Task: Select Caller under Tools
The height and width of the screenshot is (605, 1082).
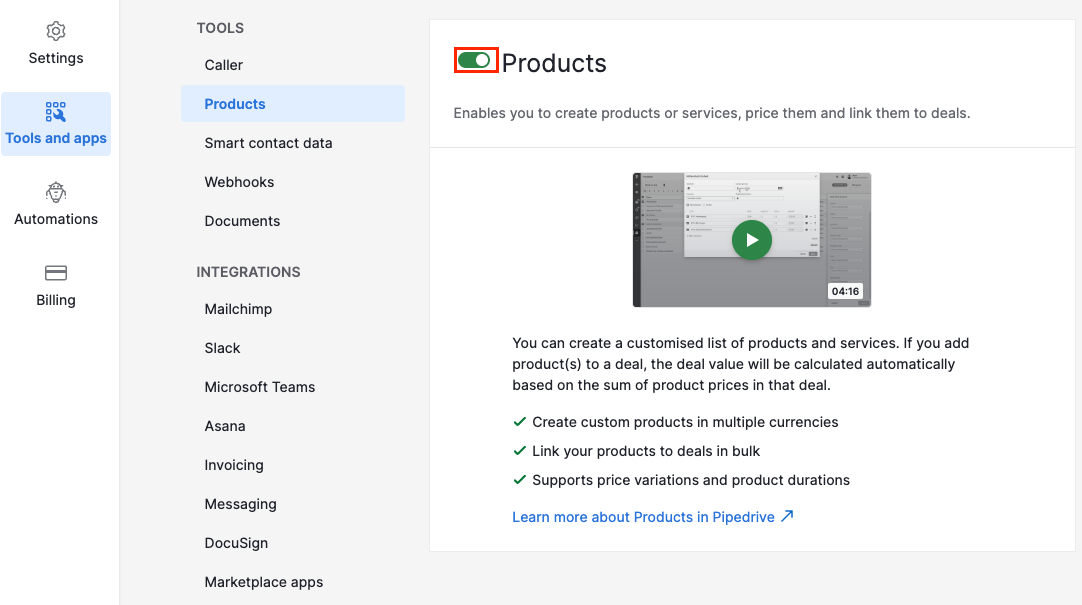Action: pos(223,65)
